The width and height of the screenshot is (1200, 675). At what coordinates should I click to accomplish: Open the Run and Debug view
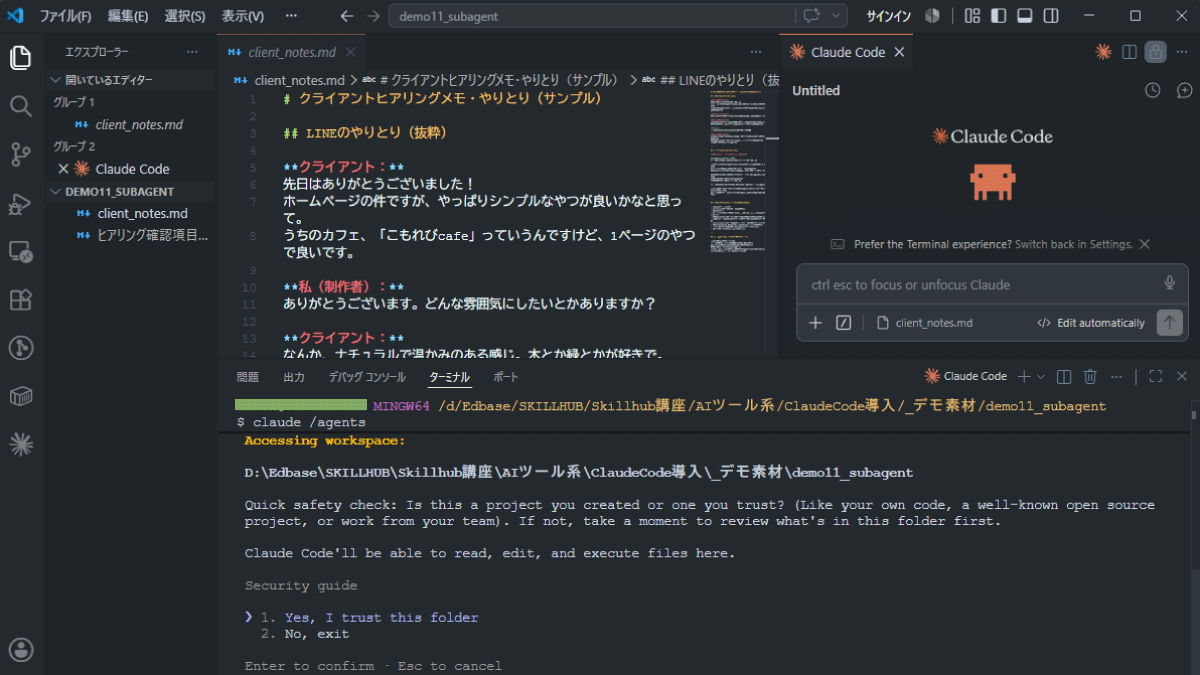click(21, 202)
